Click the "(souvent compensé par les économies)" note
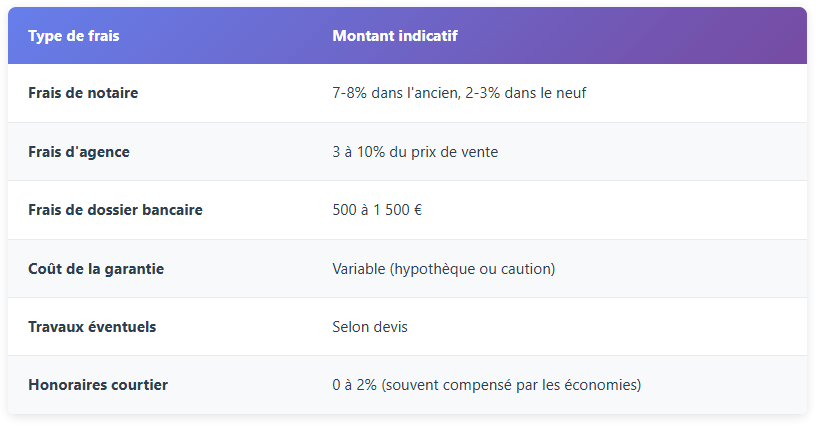 513,385
